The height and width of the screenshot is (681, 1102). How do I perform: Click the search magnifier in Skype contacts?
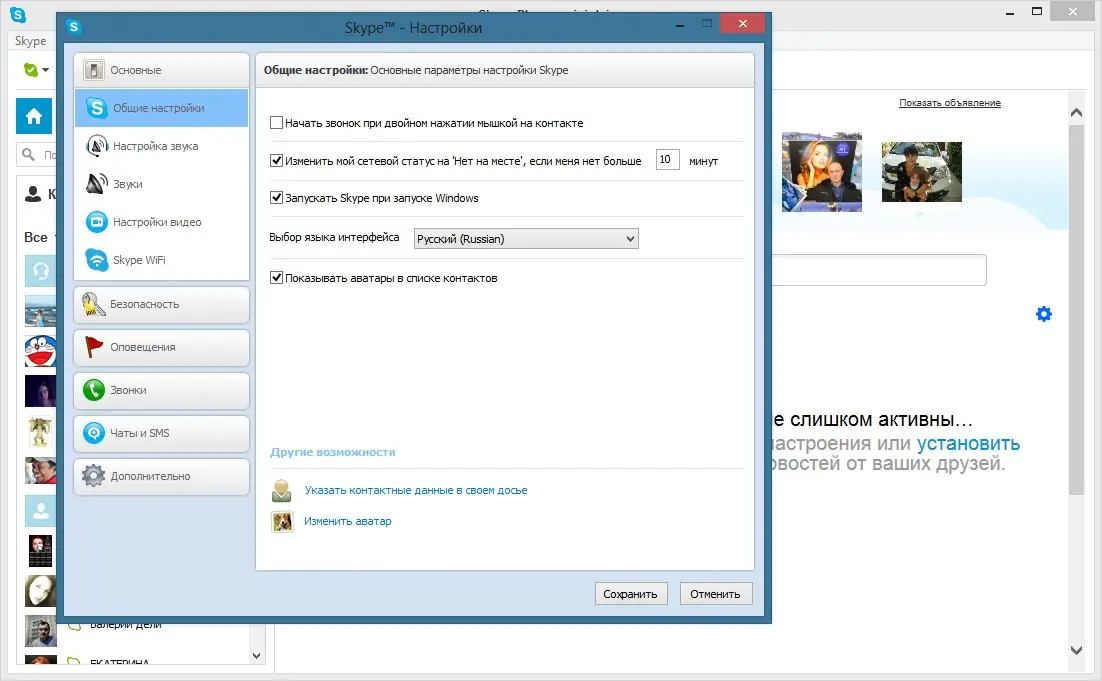coord(28,154)
